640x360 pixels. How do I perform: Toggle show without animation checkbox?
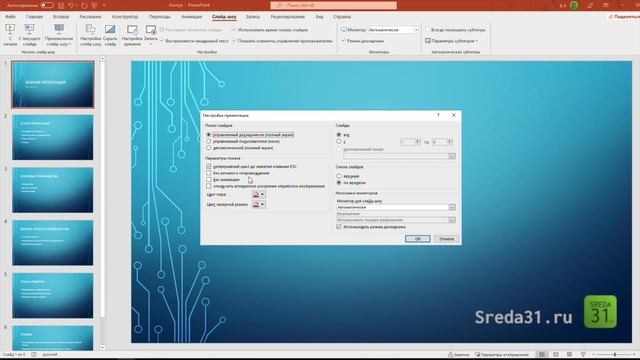pyautogui.click(x=209, y=180)
